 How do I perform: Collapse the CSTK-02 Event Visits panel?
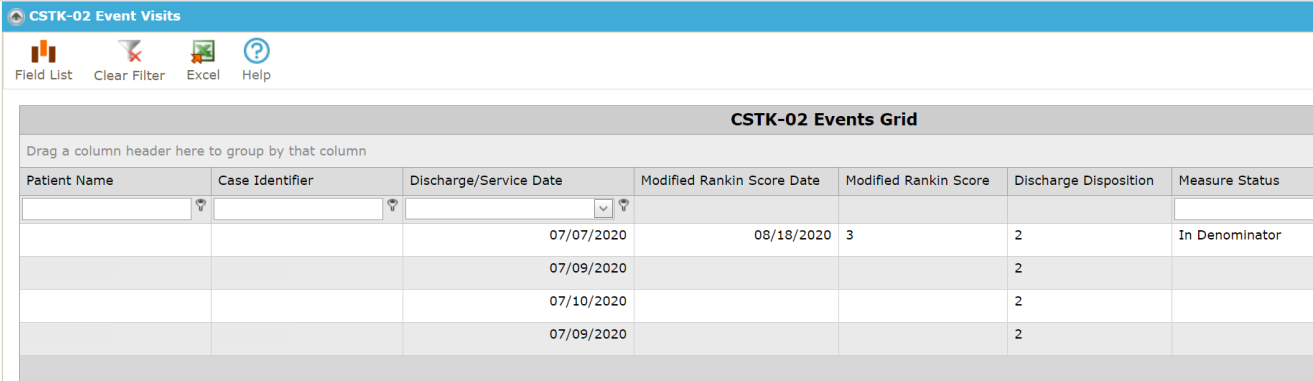16,16
